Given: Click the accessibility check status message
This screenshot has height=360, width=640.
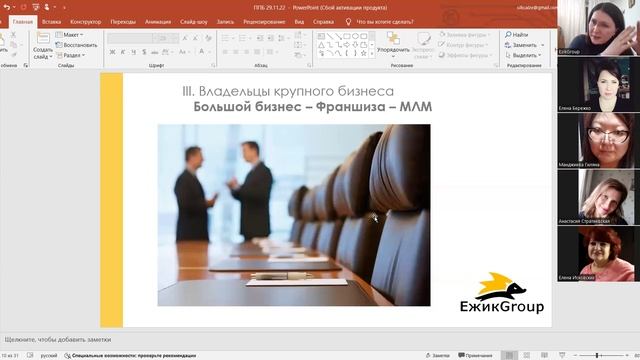Looking at the screenshot, I should point(130,356).
